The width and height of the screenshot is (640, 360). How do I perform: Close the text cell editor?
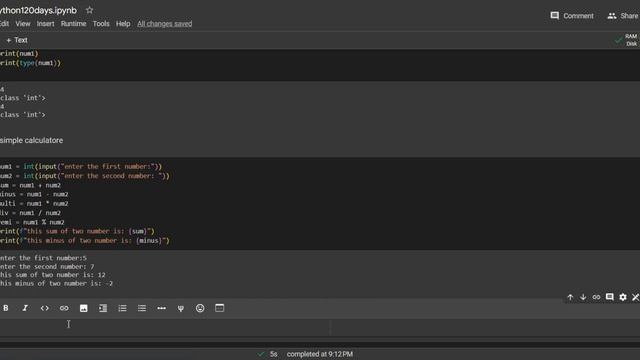636,297
